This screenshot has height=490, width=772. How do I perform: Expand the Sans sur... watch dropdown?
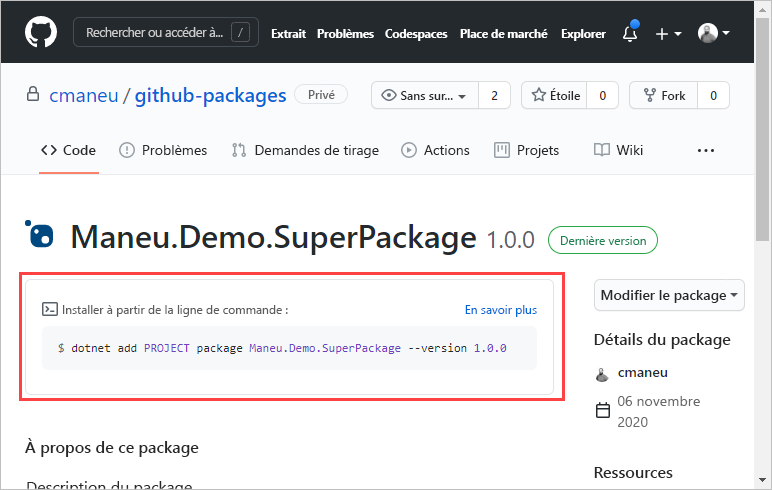click(x=425, y=95)
